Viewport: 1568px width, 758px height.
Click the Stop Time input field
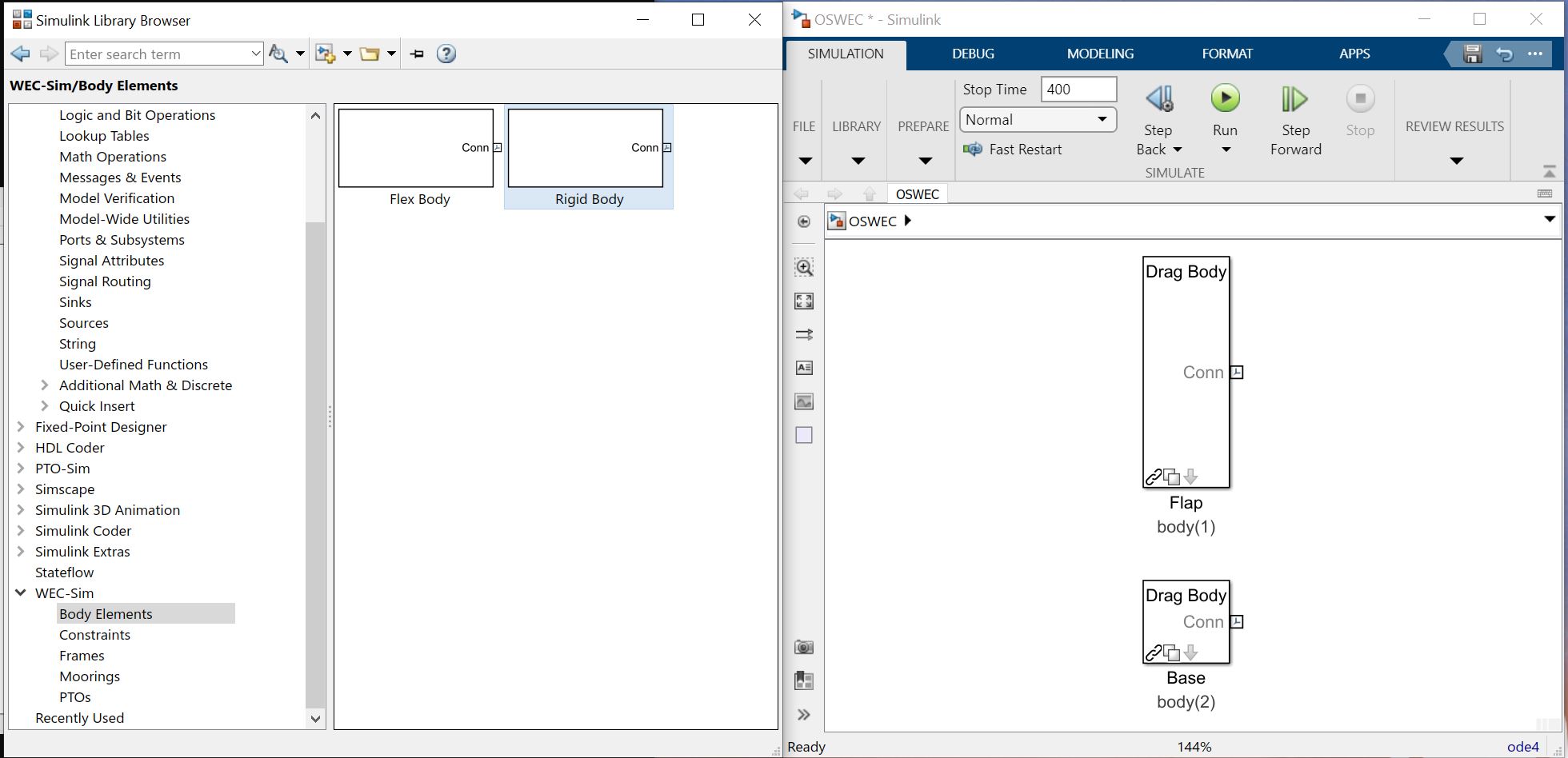coord(1078,90)
